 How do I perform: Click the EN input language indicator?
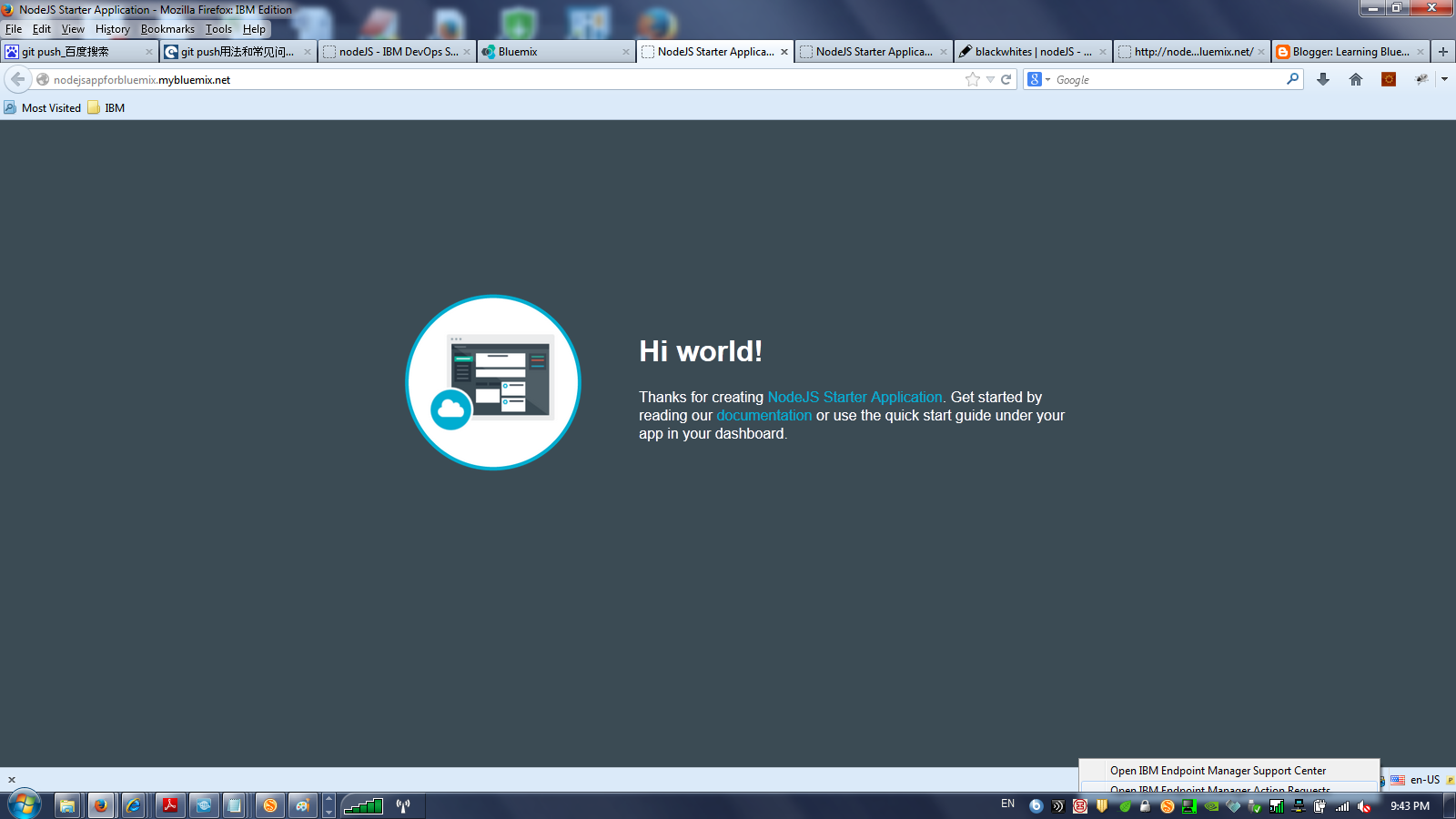tap(1007, 804)
